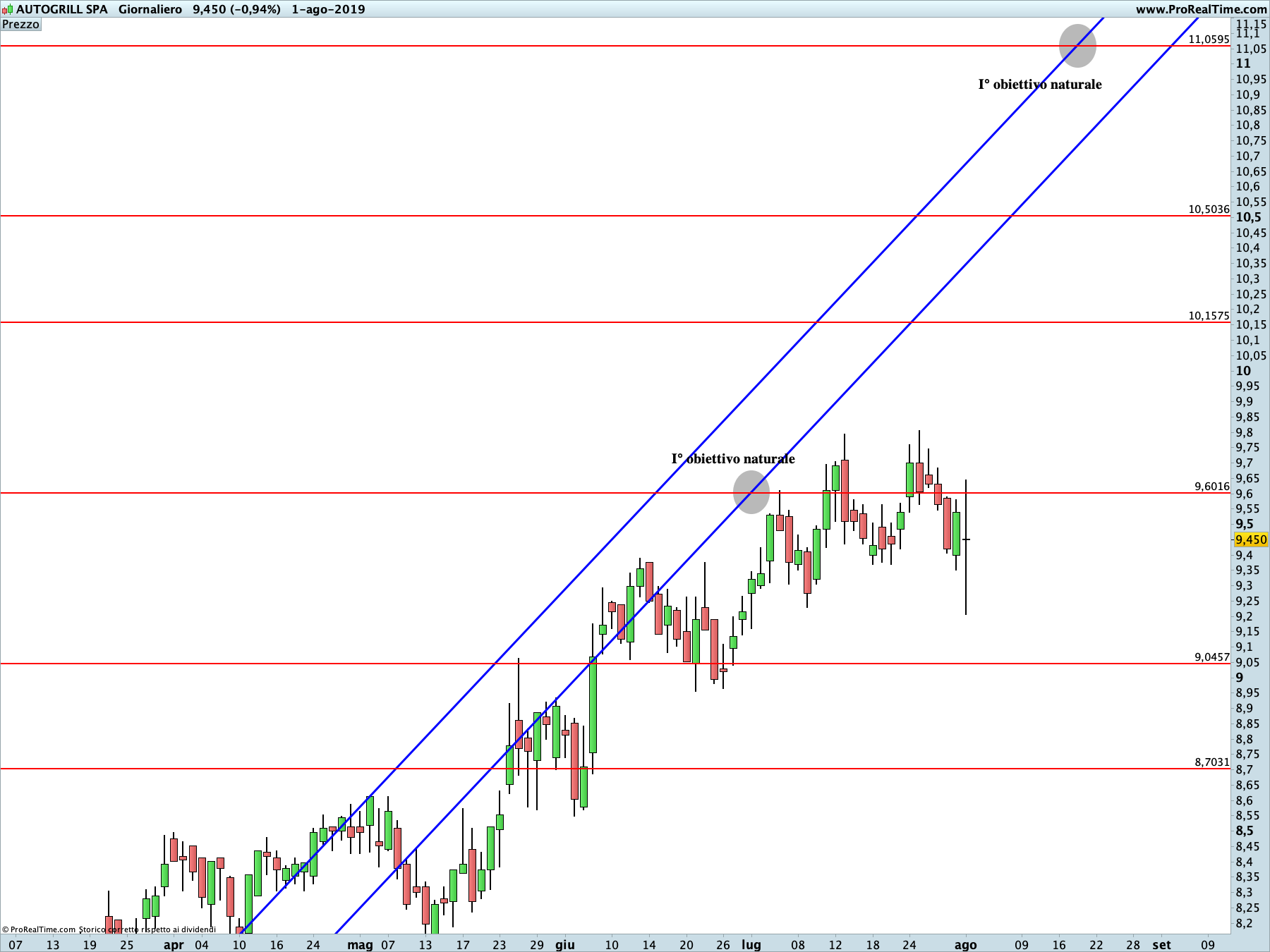
Task: Click the bold 10,5 price axis label
Action: click(1249, 217)
